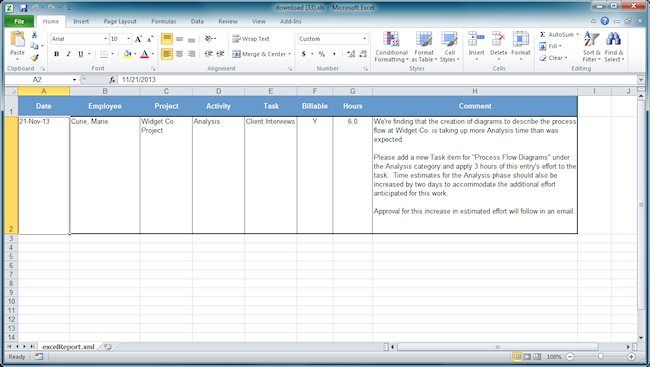Image resolution: width=650 pixels, height=367 pixels.
Task: Toggle Underline formatting
Action: click(80, 54)
